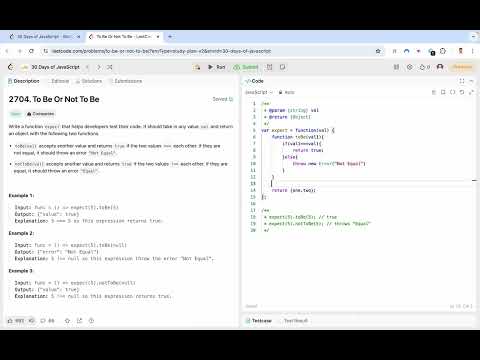Click the address bar URL
This screenshot has height=360, width=480.
click(x=161, y=51)
